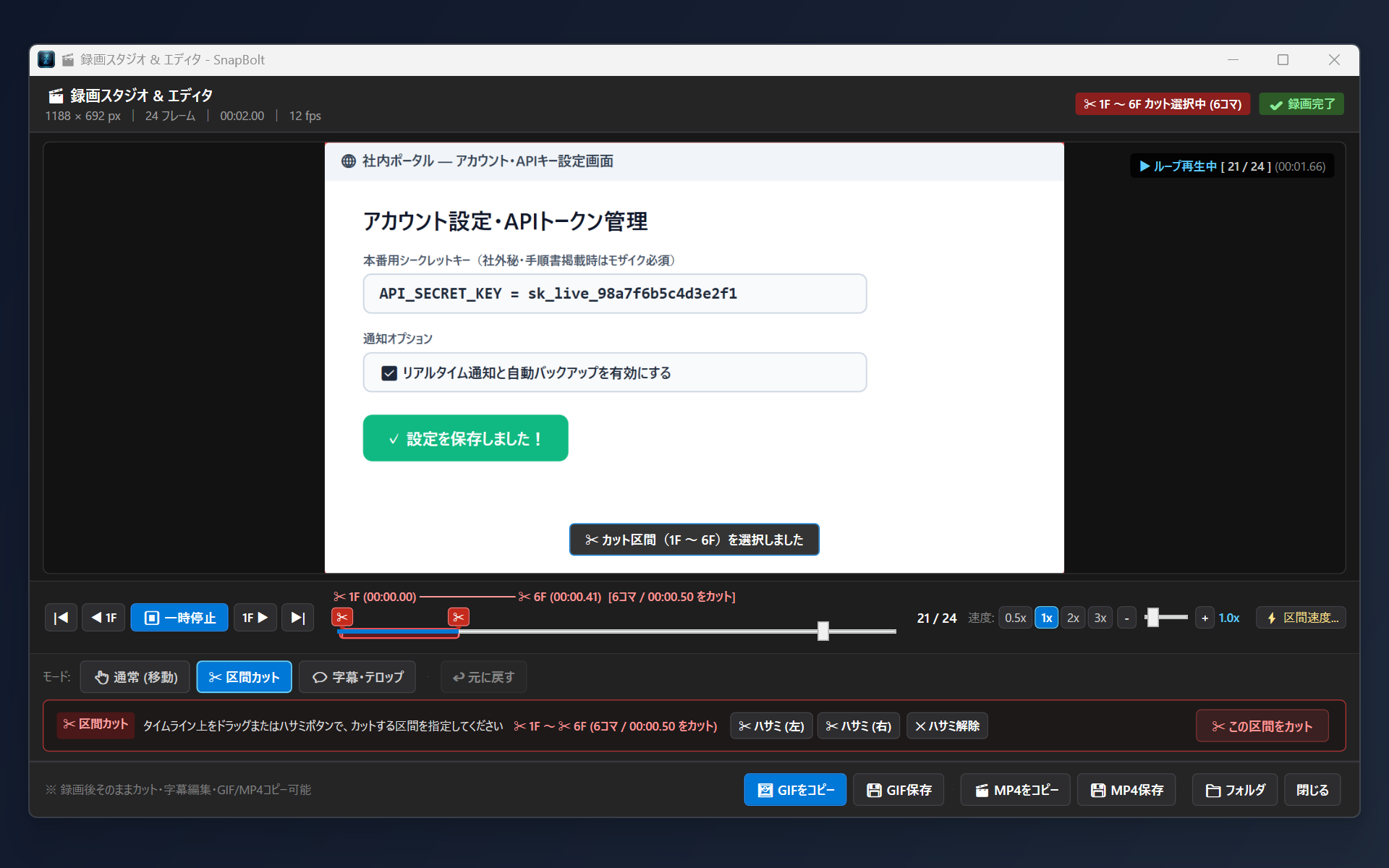
Task: Jump to first frame button
Action: [x=61, y=618]
